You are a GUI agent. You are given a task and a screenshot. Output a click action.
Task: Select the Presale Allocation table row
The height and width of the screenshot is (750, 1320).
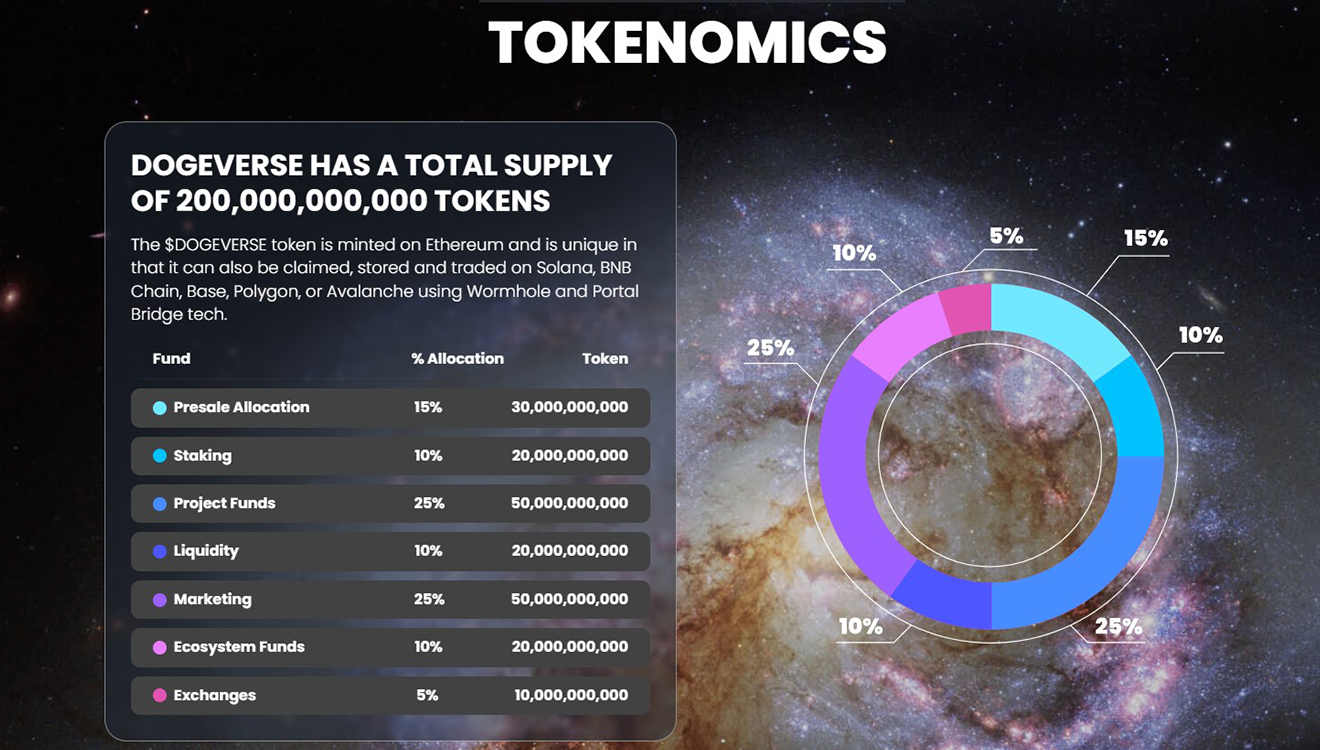390,408
